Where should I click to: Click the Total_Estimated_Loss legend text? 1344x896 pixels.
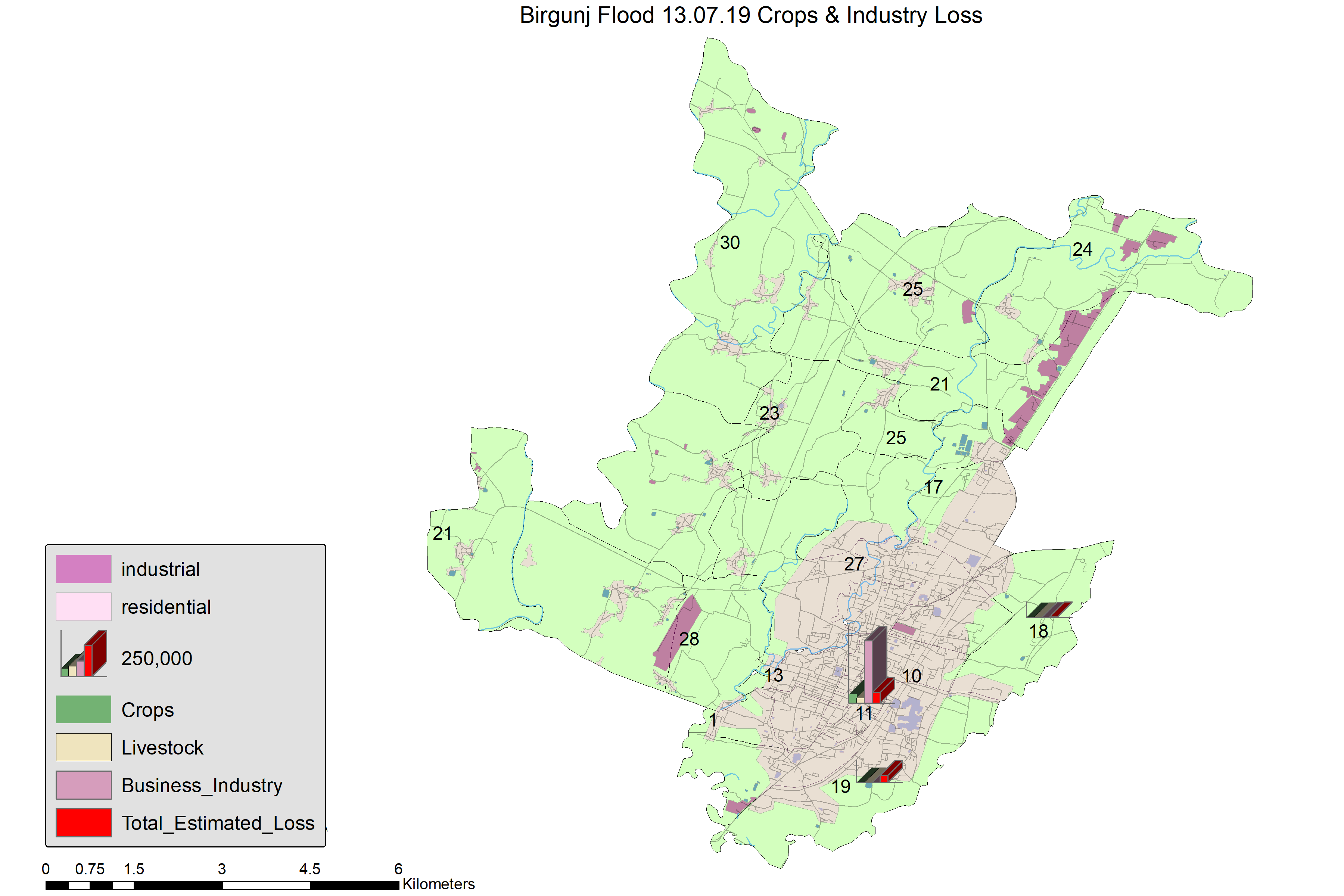coord(218,823)
